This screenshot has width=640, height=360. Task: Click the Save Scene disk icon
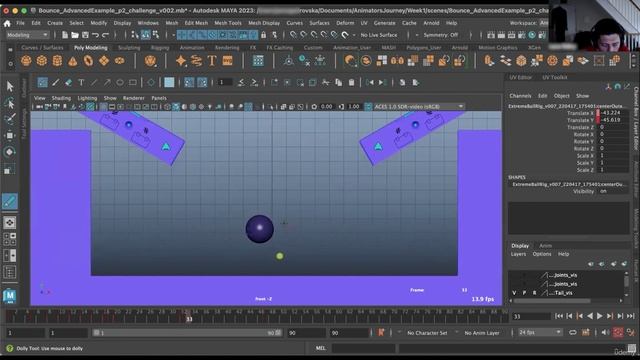[x=85, y=35]
